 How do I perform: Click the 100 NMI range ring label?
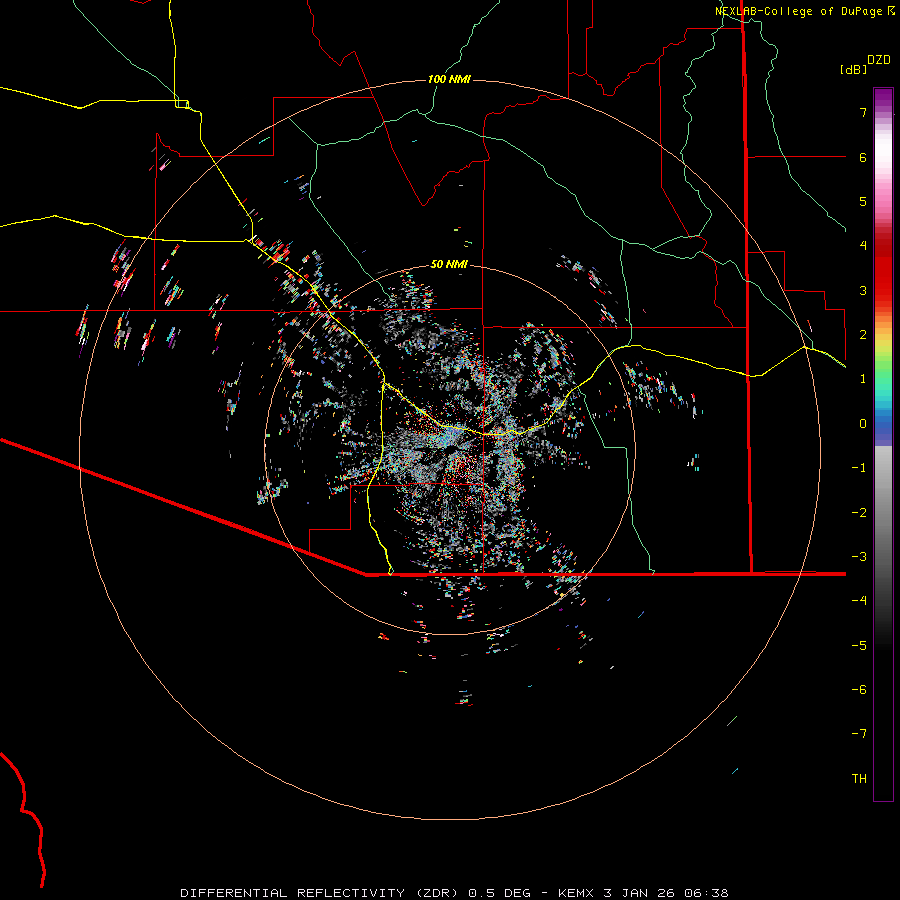(449, 79)
